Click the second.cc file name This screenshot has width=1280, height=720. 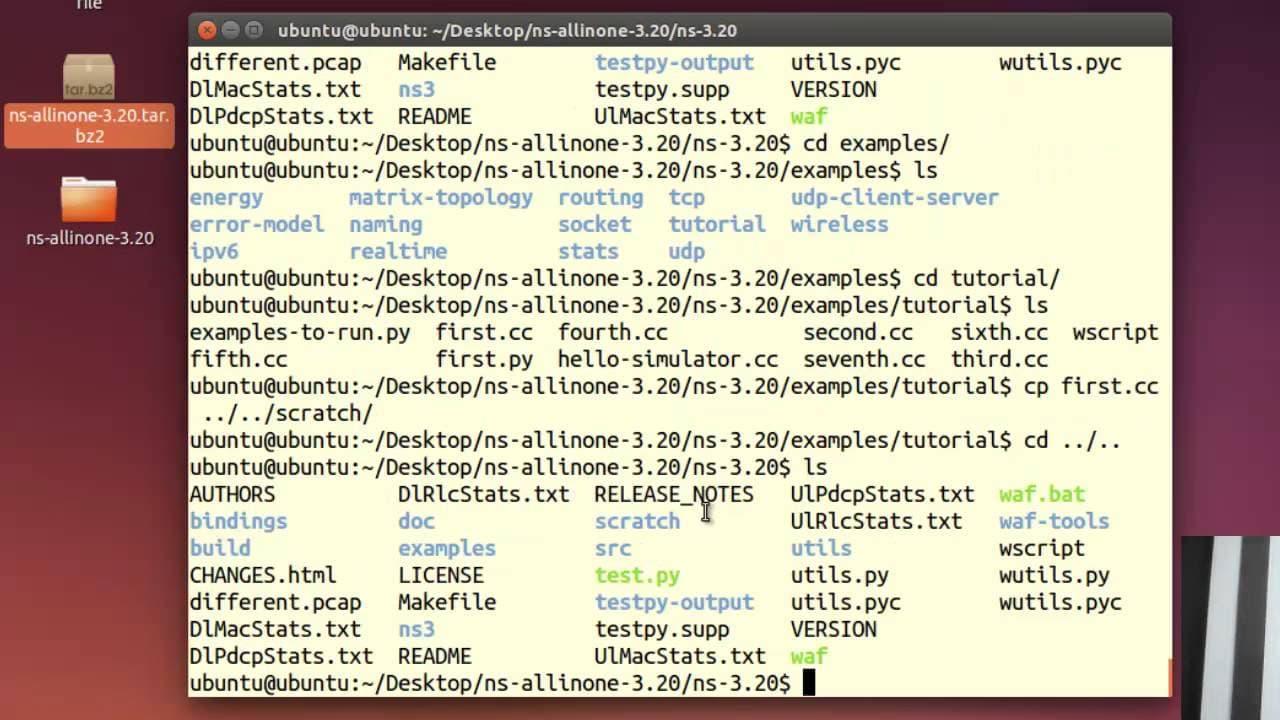[858, 333]
